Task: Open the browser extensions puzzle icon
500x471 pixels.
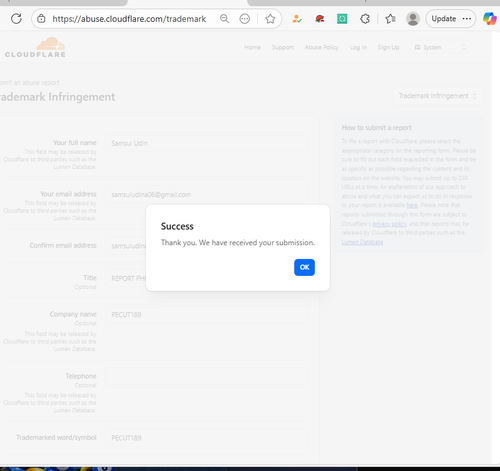Action: point(365,19)
